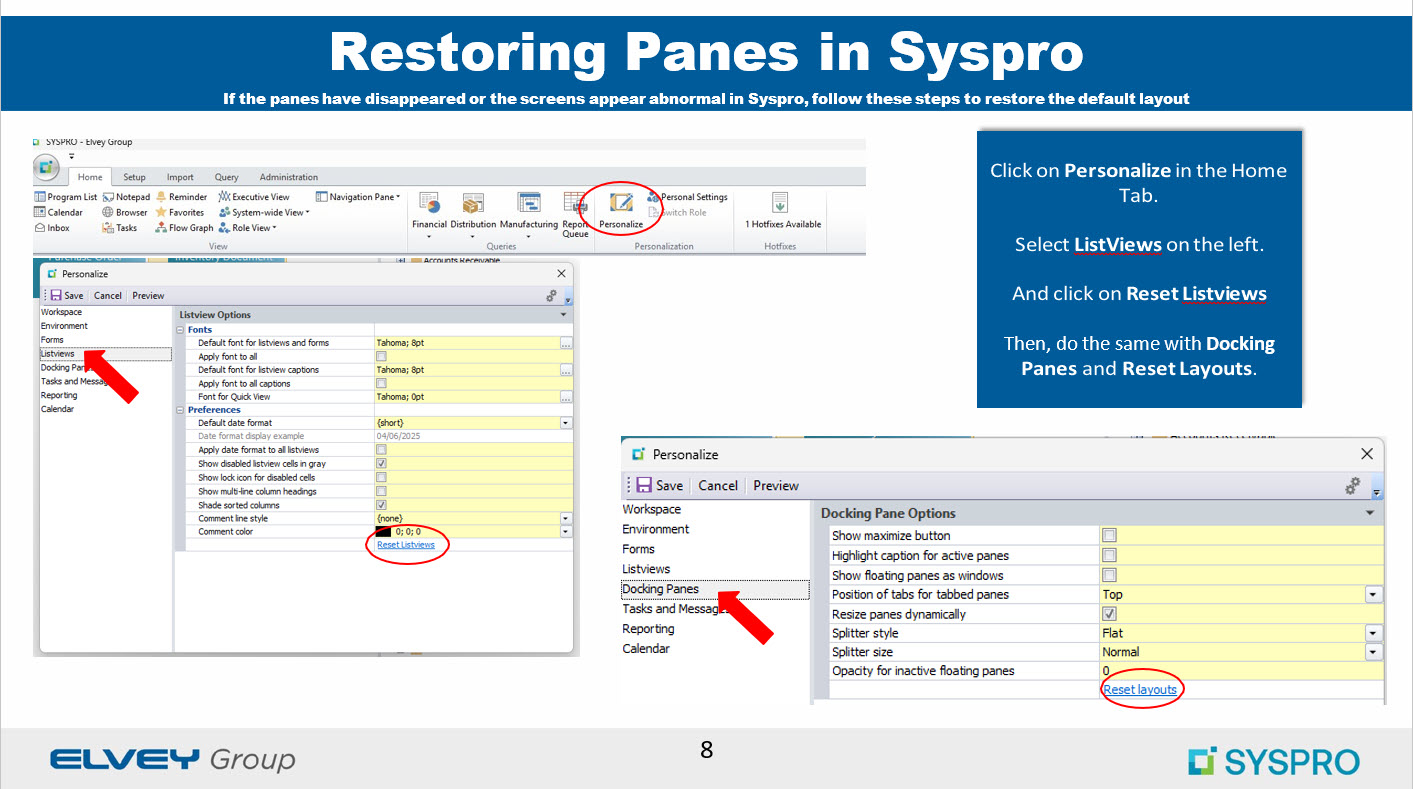Click Personalize in the Home tab
Image resolution: width=1413 pixels, height=789 pixels.
coord(621,210)
